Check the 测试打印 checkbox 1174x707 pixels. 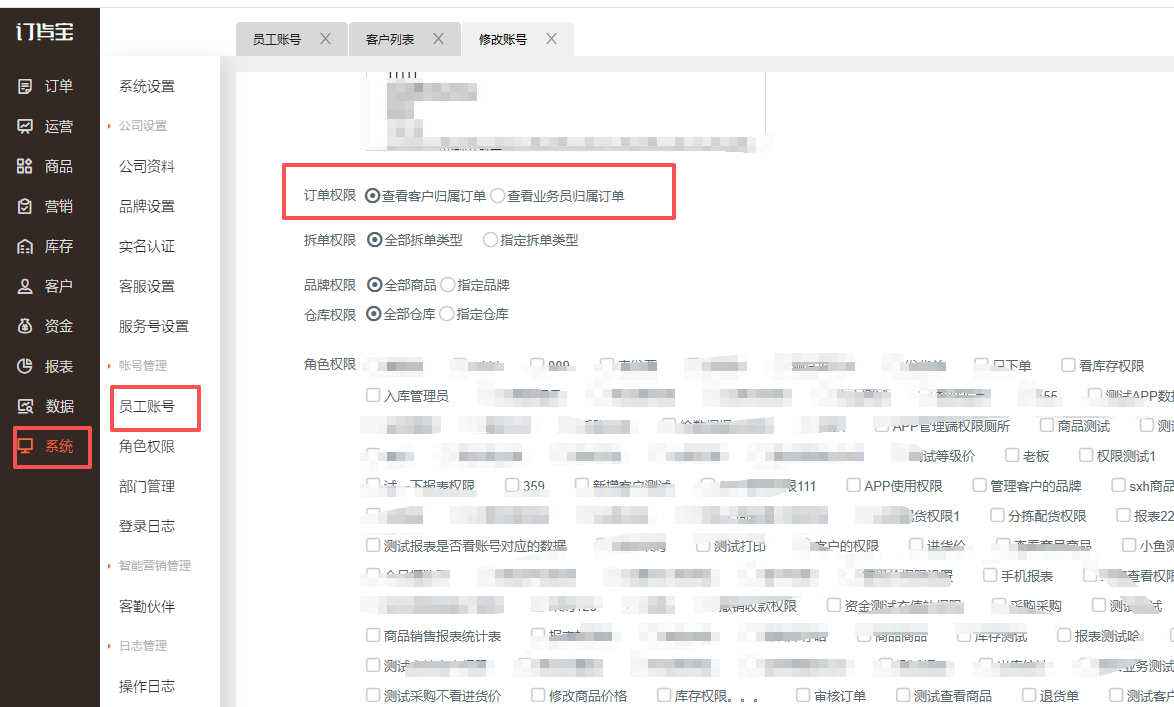(703, 545)
